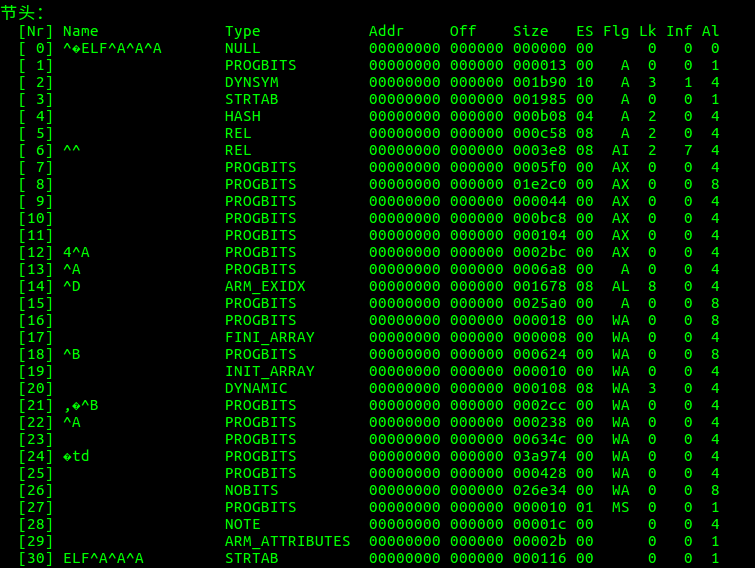Click size value 001b90
755x568 pixels.
point(539,82)
